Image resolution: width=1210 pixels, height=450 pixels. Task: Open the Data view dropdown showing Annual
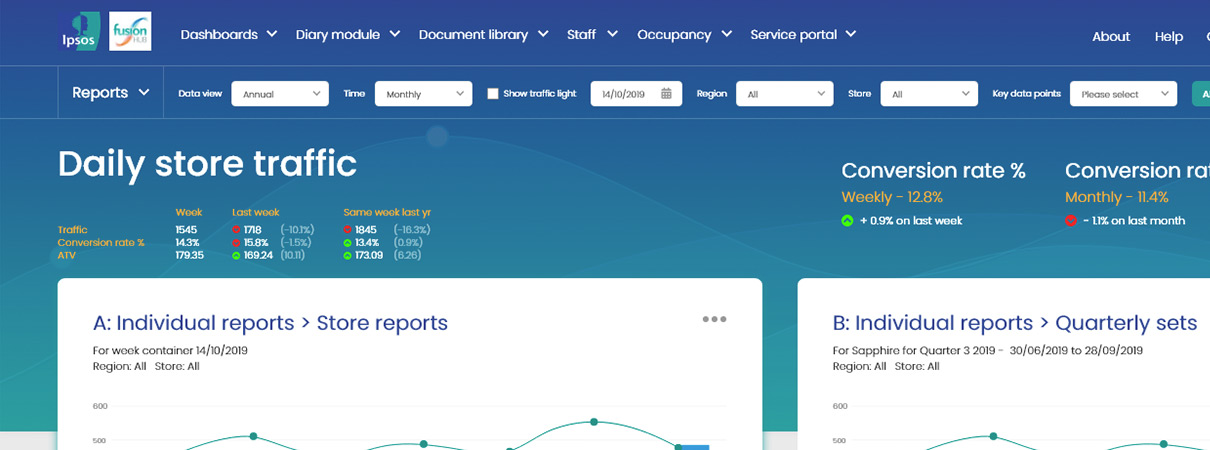coord(280,94)
